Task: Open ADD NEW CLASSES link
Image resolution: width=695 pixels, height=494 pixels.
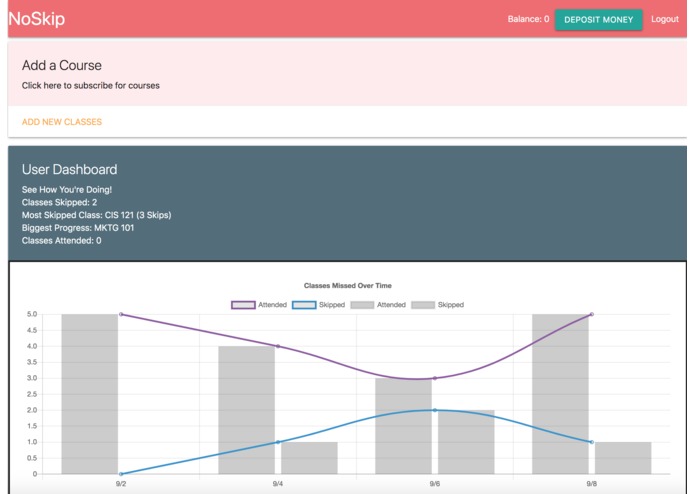Action: pyautogui.click(x=62, y=122)
